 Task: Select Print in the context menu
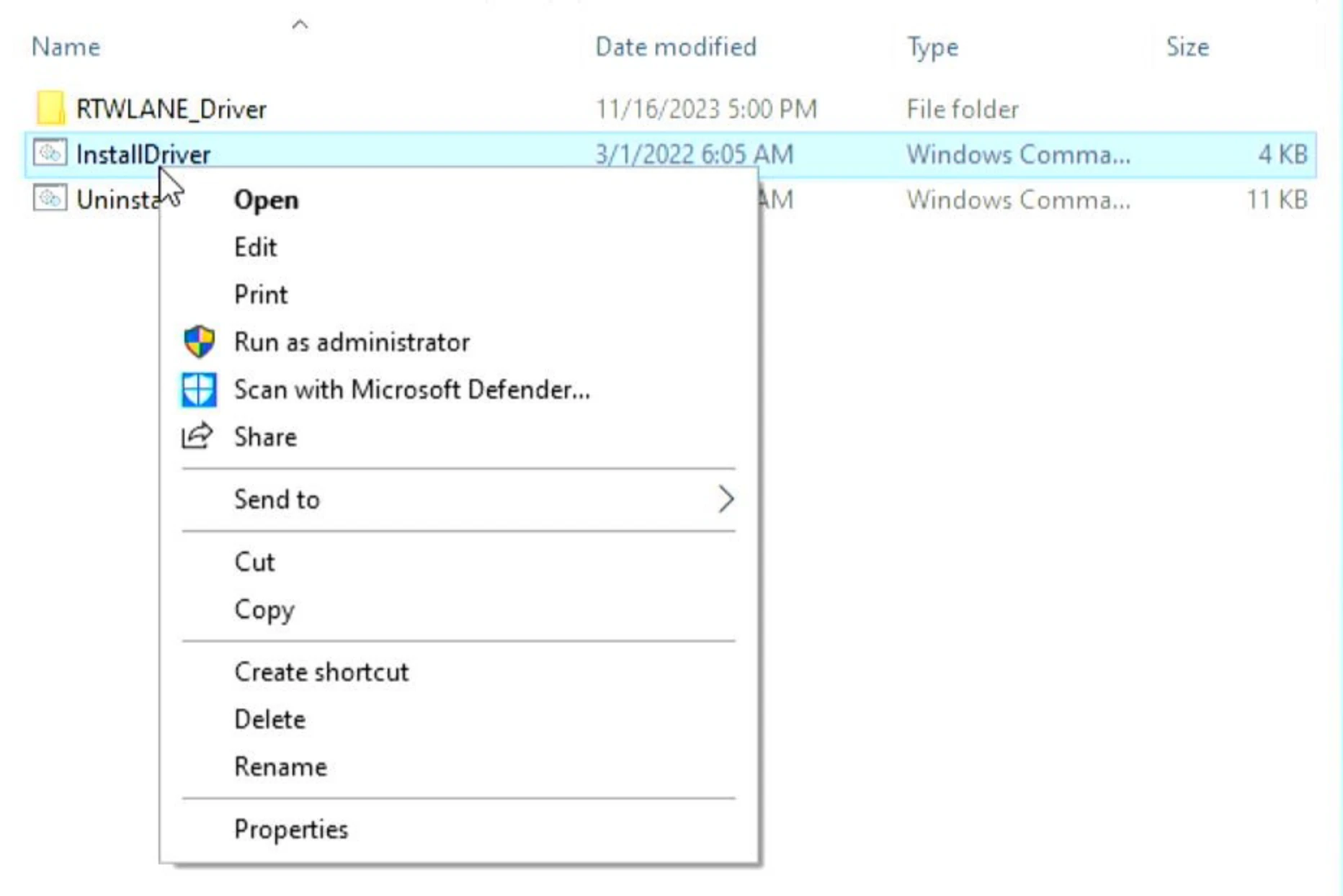261,295
